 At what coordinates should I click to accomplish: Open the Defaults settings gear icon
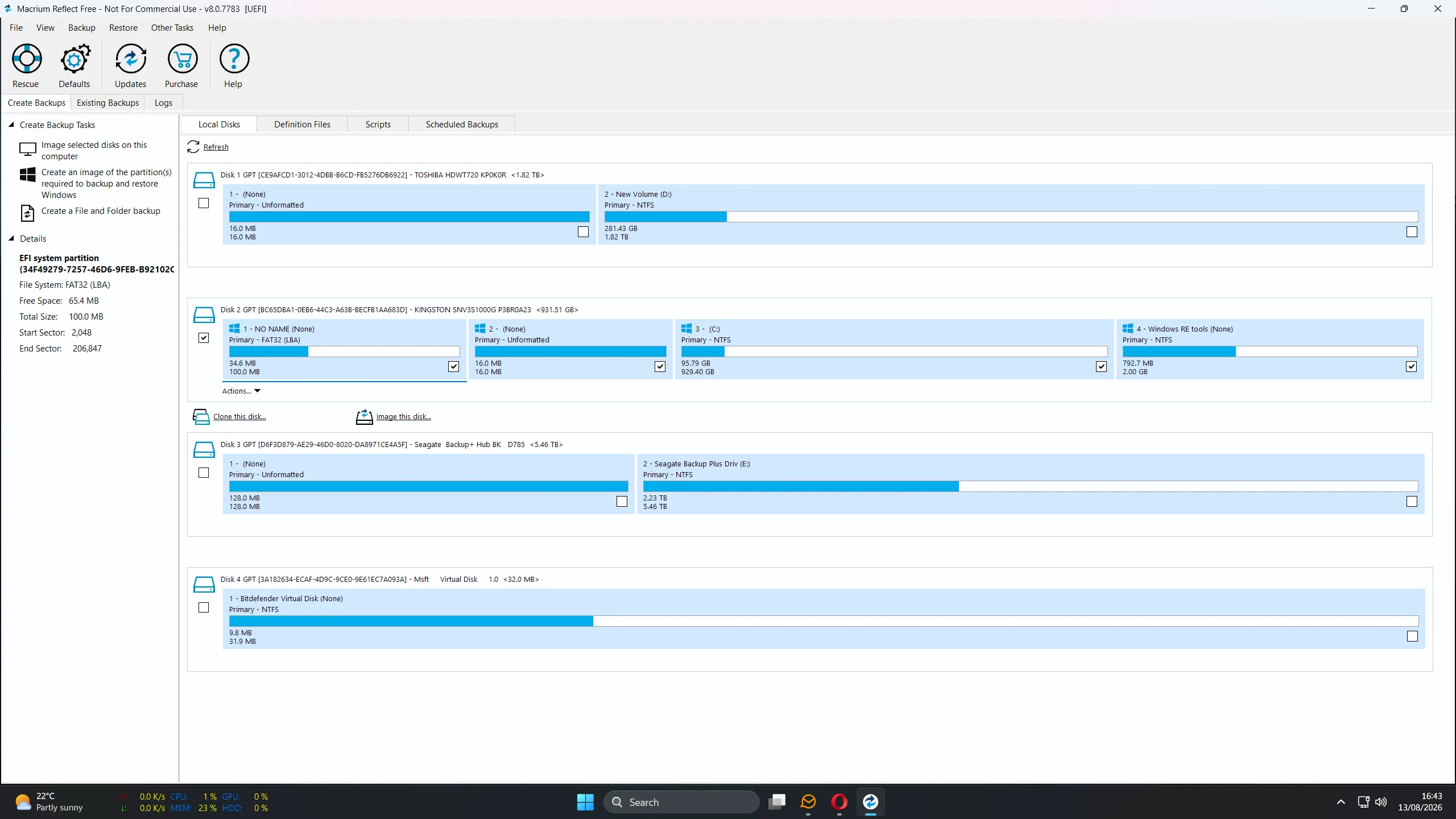point(75,59)
